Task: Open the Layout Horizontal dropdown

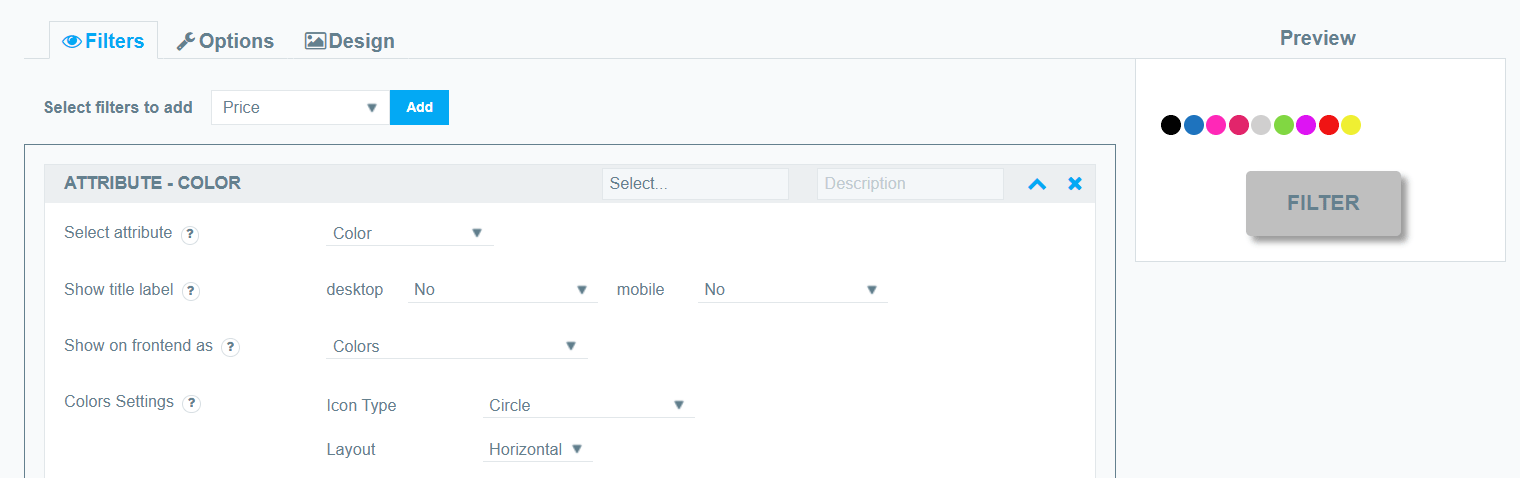Action: pyautogui.click(x=537, y=450)
